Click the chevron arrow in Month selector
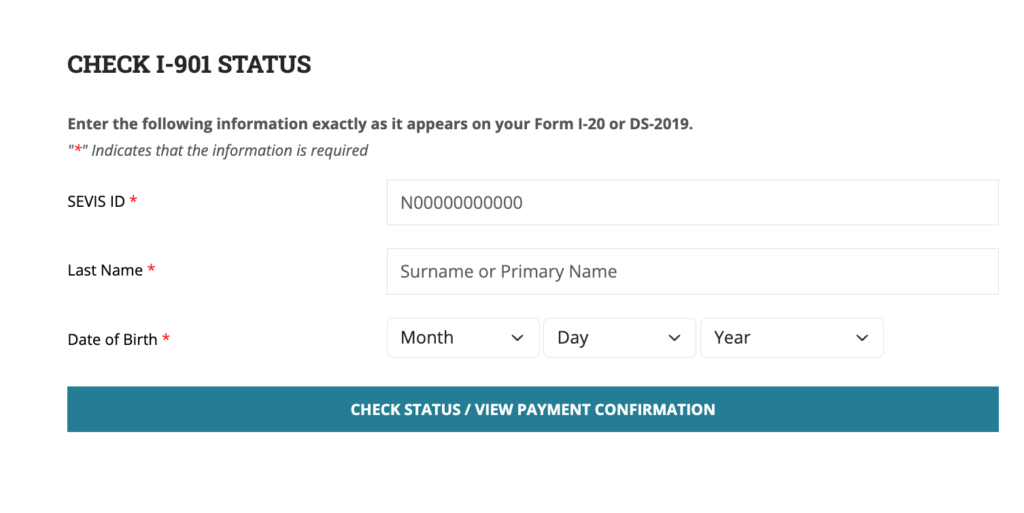 pos(517,338)
